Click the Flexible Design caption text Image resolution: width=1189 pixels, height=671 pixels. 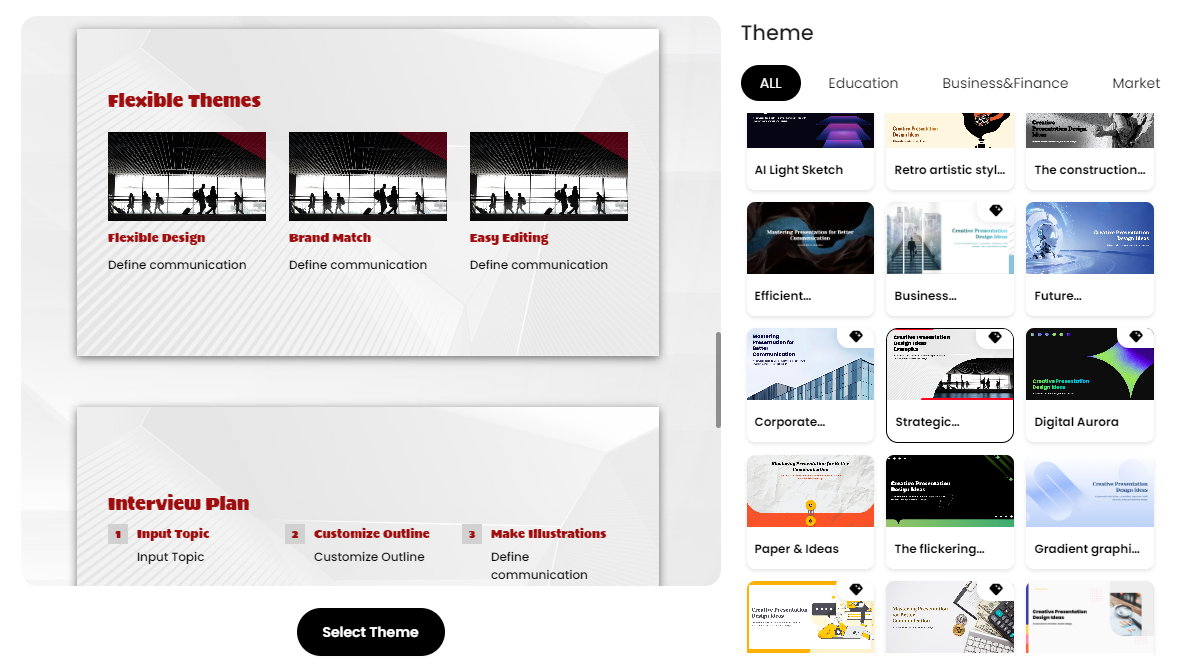click(156, 238)
